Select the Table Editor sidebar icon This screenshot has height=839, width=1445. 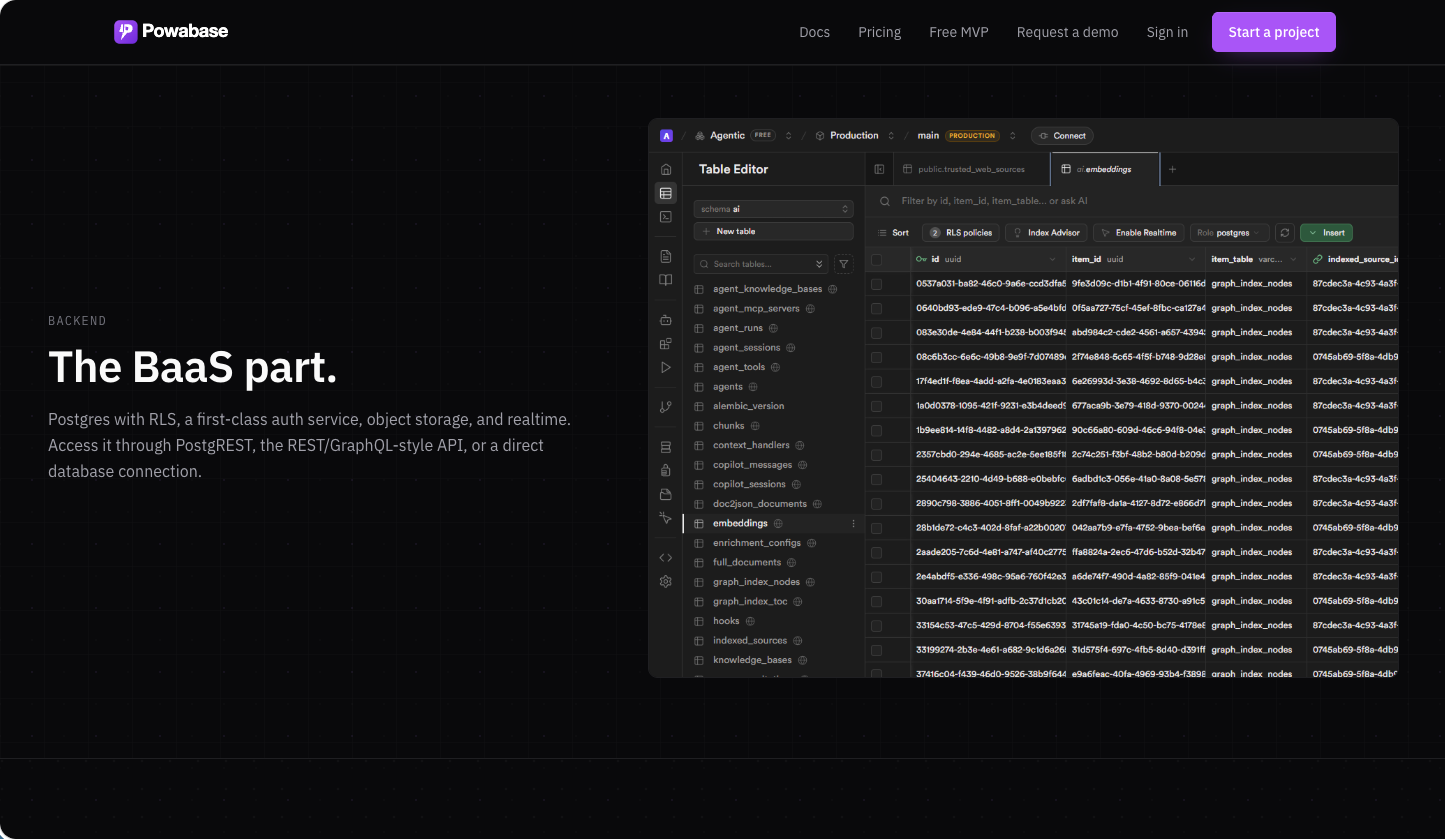(666, 193)
